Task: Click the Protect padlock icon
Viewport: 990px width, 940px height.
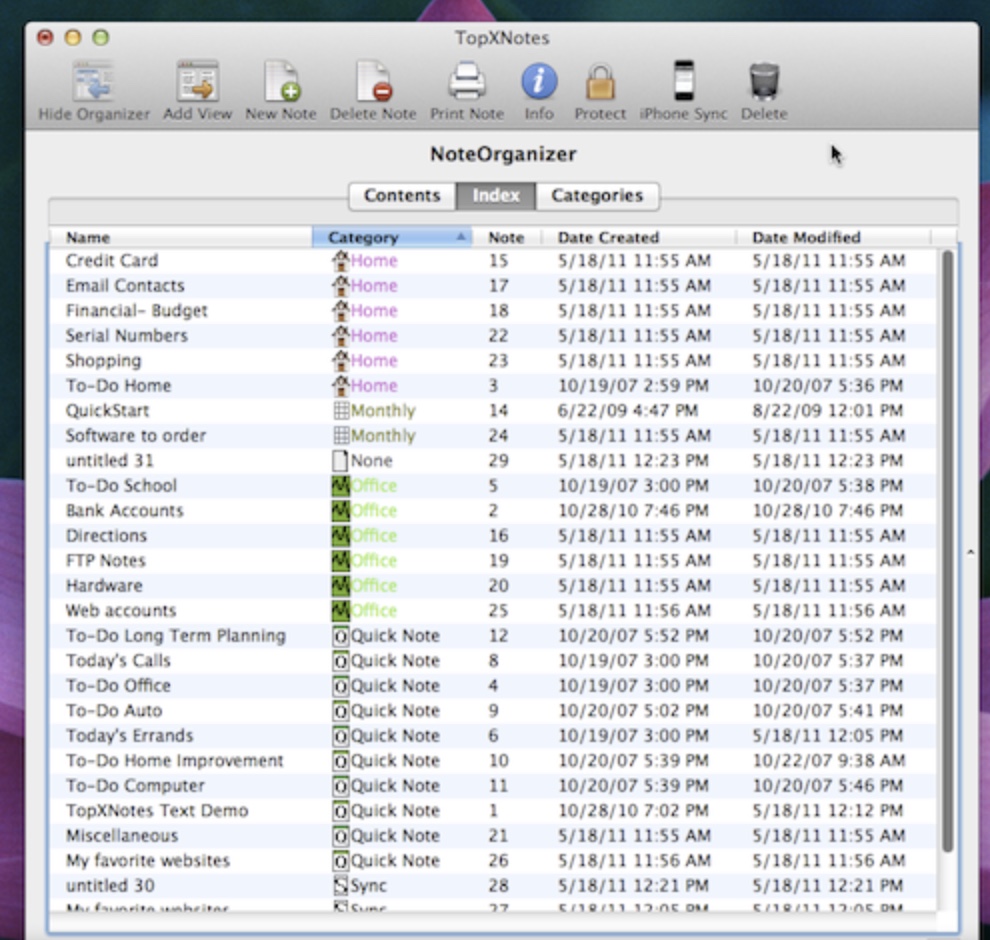Action: click(600, 82)
